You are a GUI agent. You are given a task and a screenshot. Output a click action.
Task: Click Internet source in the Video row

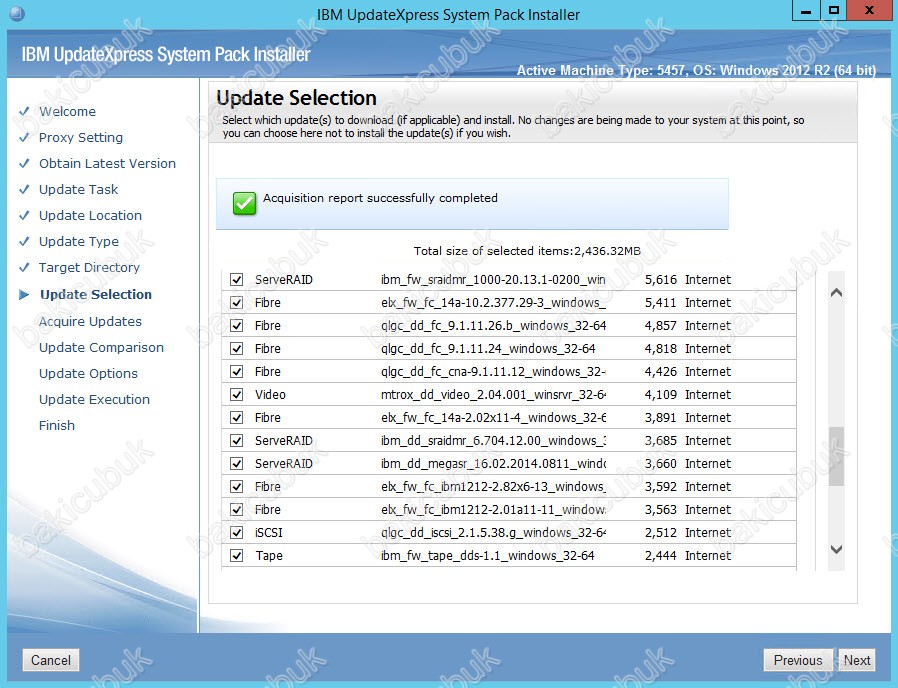click(x=708, y=394)
